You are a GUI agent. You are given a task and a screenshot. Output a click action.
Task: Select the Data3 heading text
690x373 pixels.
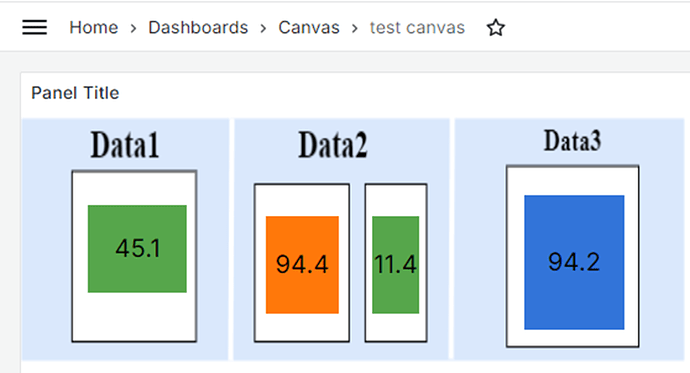point(572,141)
